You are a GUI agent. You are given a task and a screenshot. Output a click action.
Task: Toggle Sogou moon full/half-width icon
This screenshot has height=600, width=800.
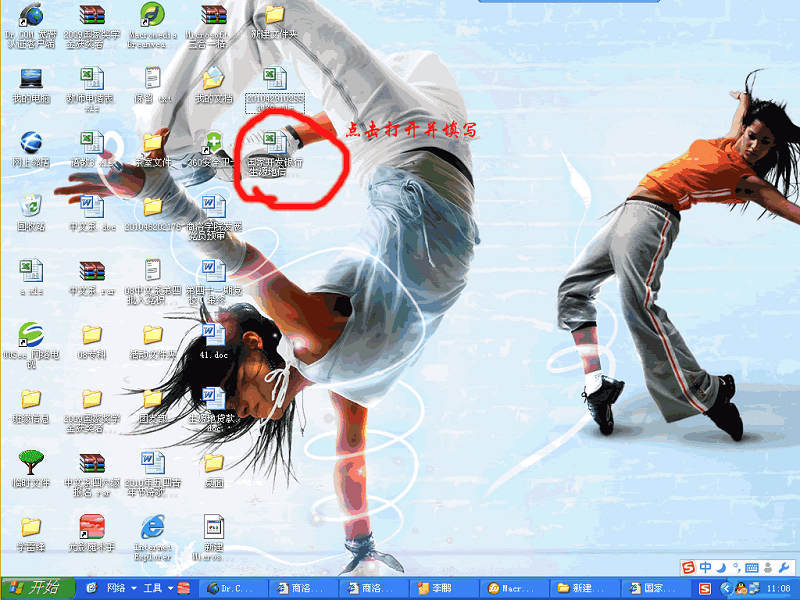click(722, 568)
